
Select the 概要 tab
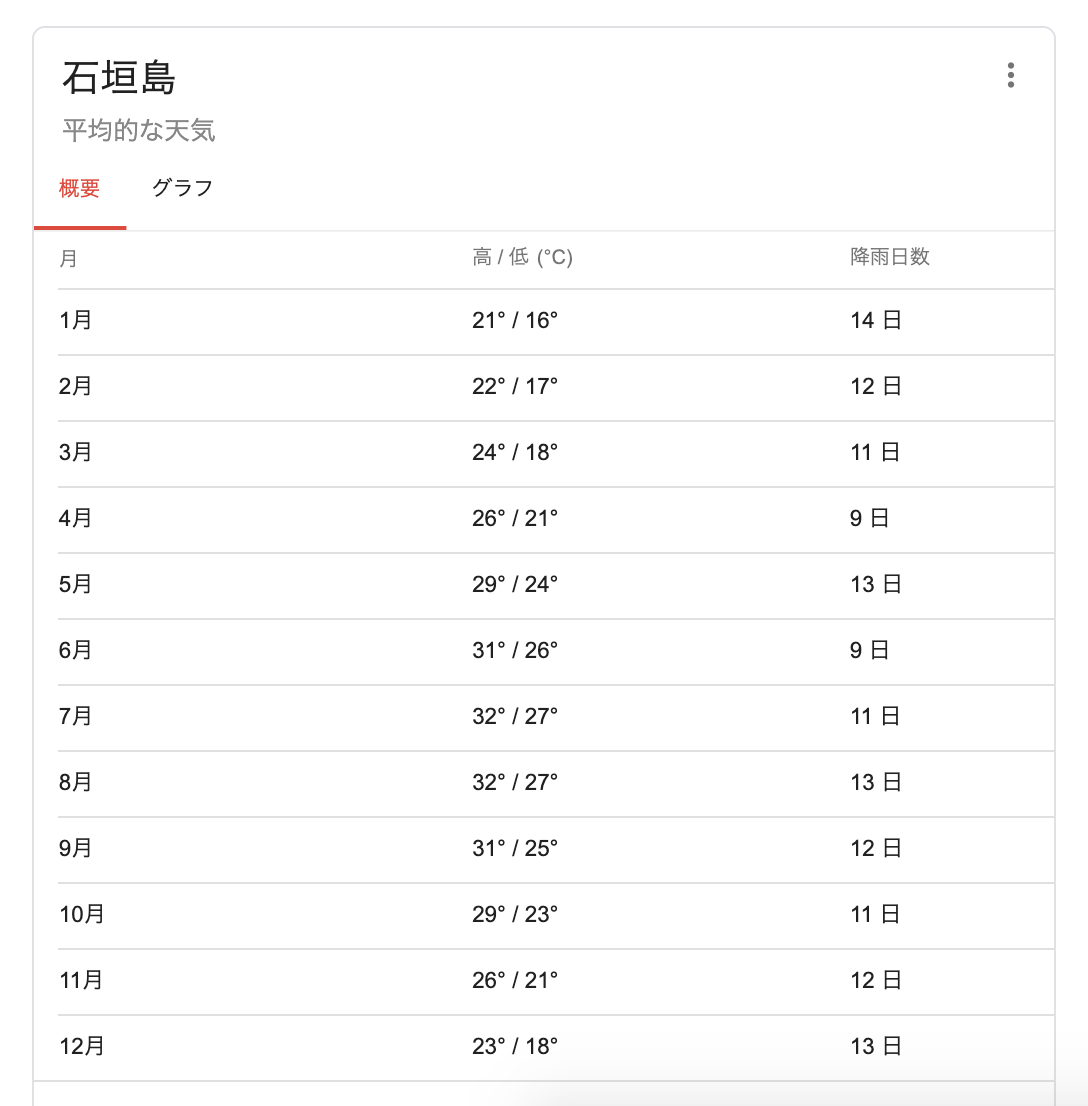pos(80,188)
